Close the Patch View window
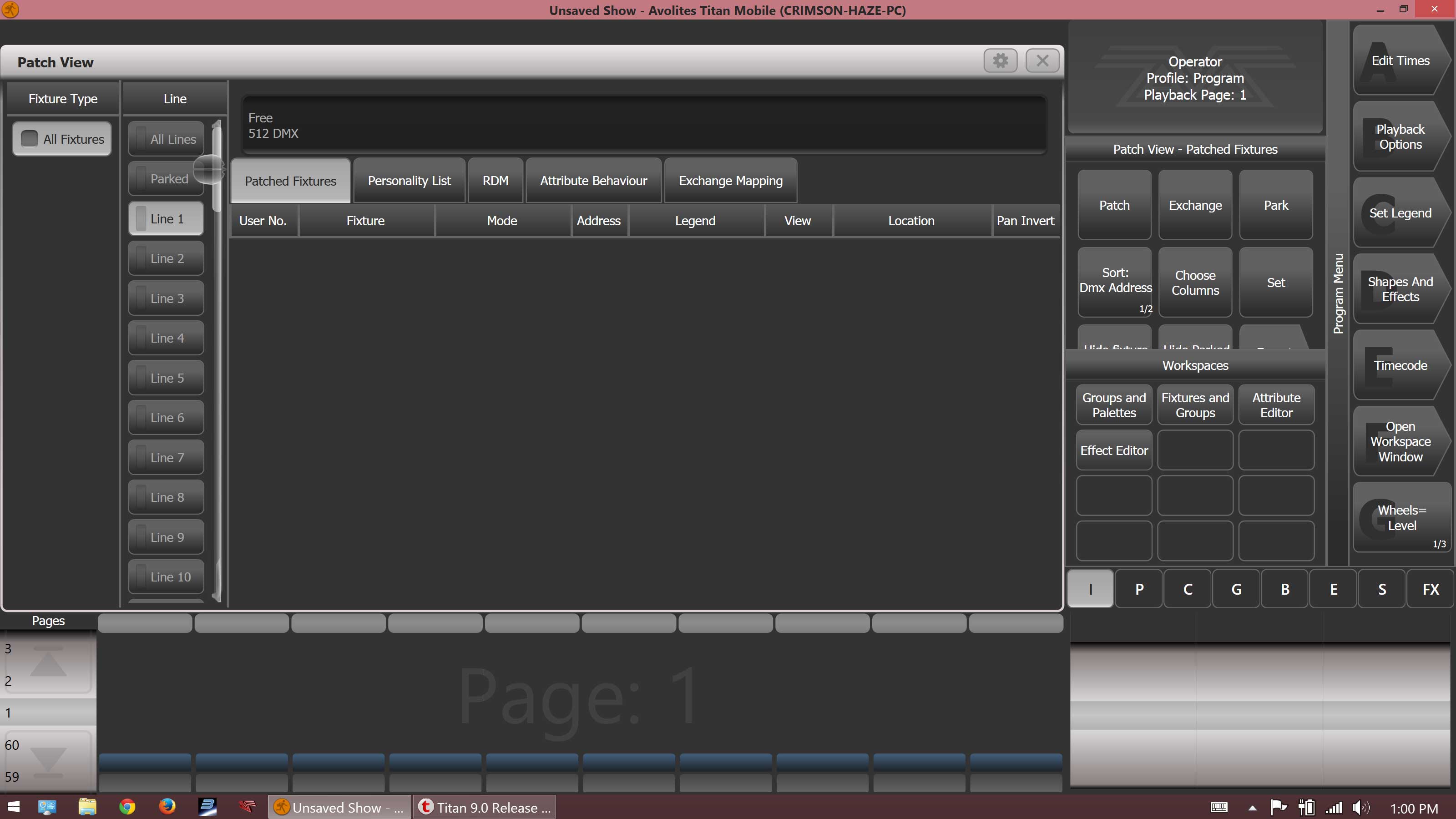This screenshot has height=819, width=1456. (1042, 61)
